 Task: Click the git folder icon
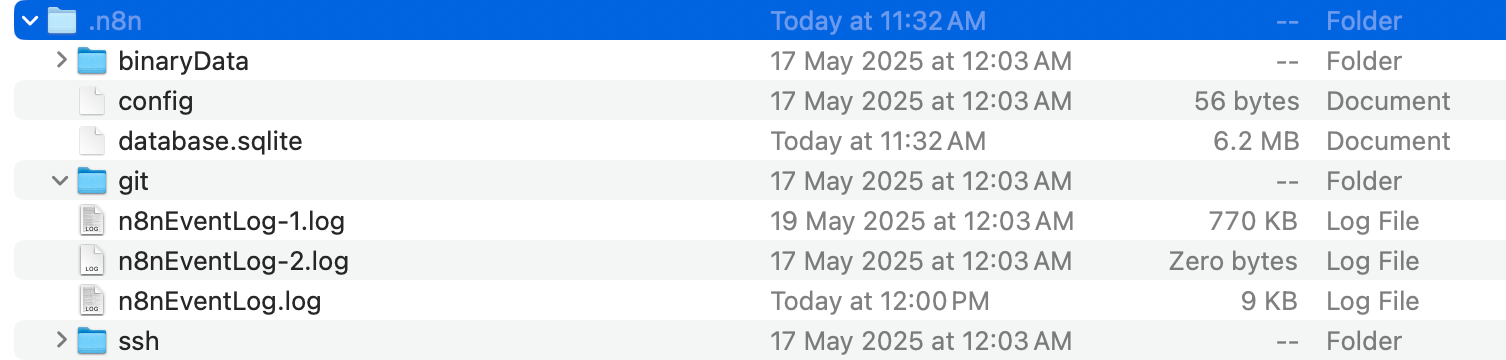tap(92, 181)
